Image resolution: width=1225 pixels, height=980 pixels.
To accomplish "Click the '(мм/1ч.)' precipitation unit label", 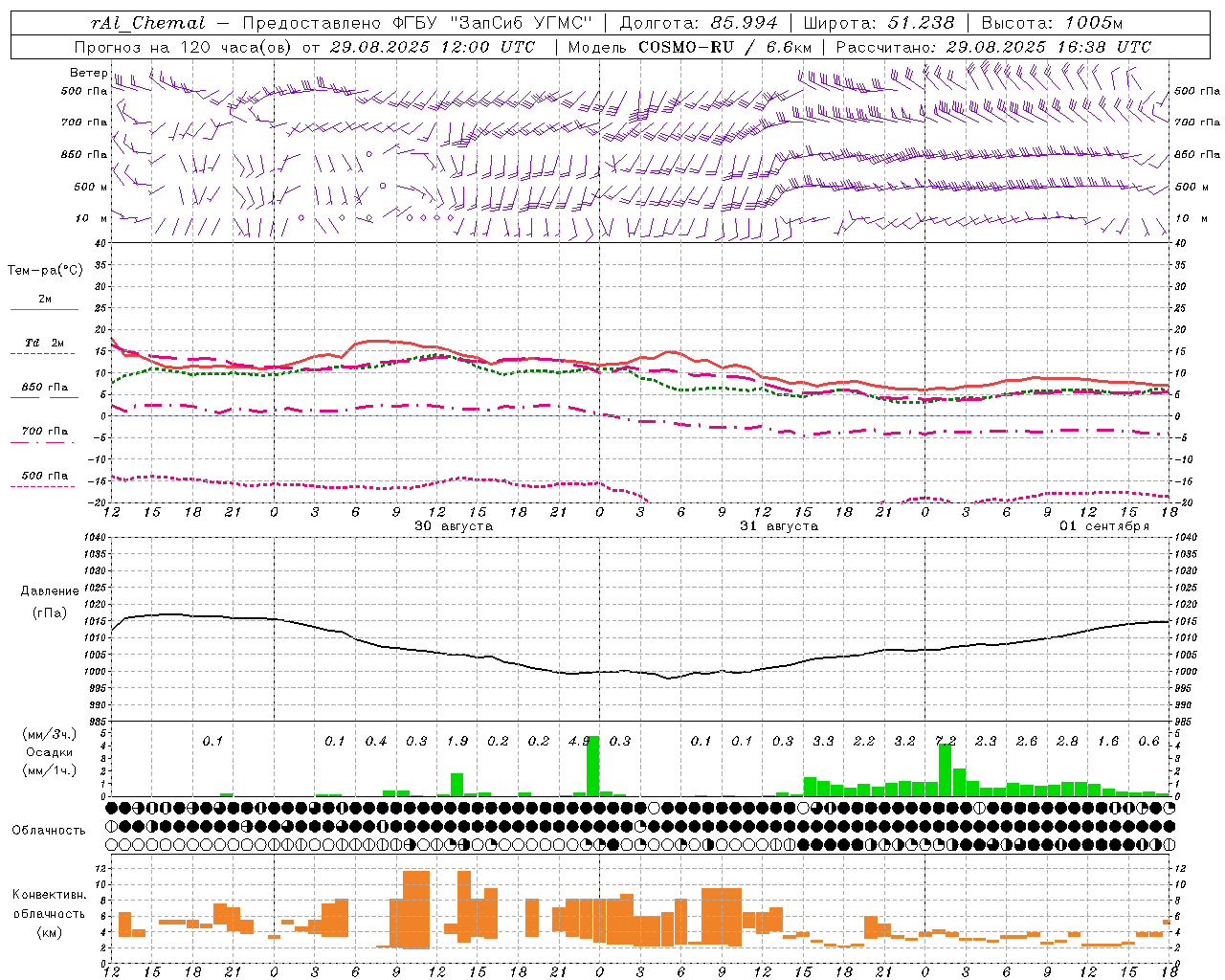I will pyautogui.click(x=49, y=770).
